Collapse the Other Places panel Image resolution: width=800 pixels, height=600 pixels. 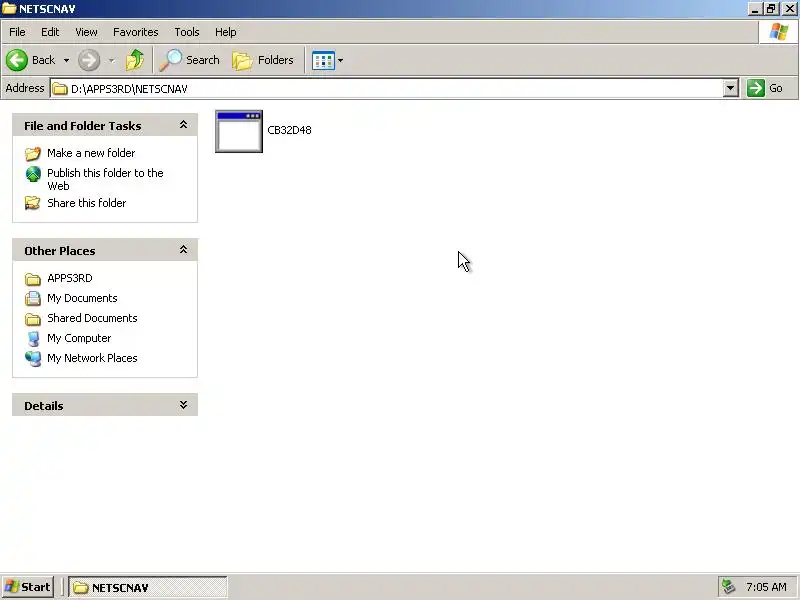183,250
